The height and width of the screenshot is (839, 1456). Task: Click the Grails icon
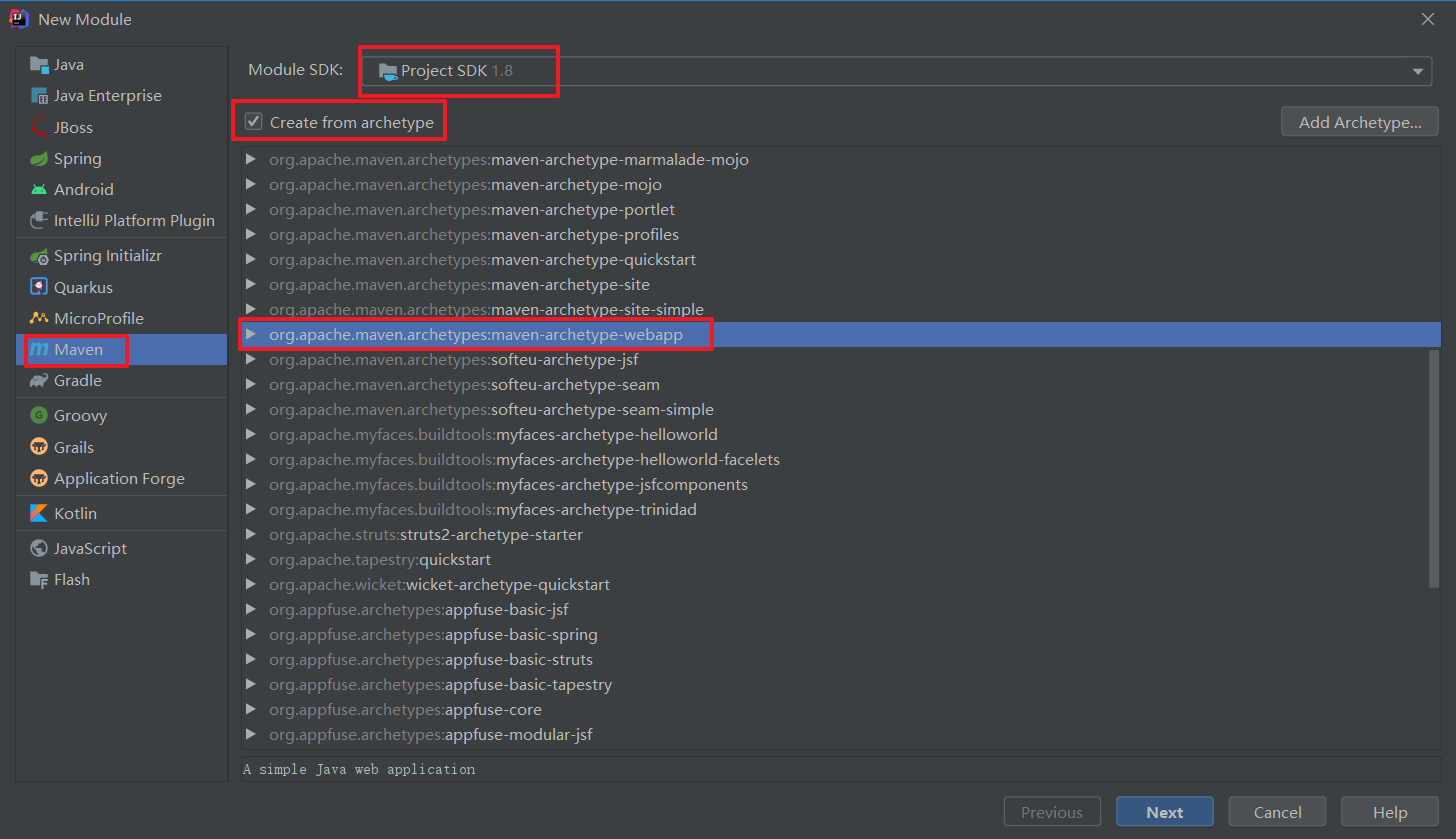[39, 447]
